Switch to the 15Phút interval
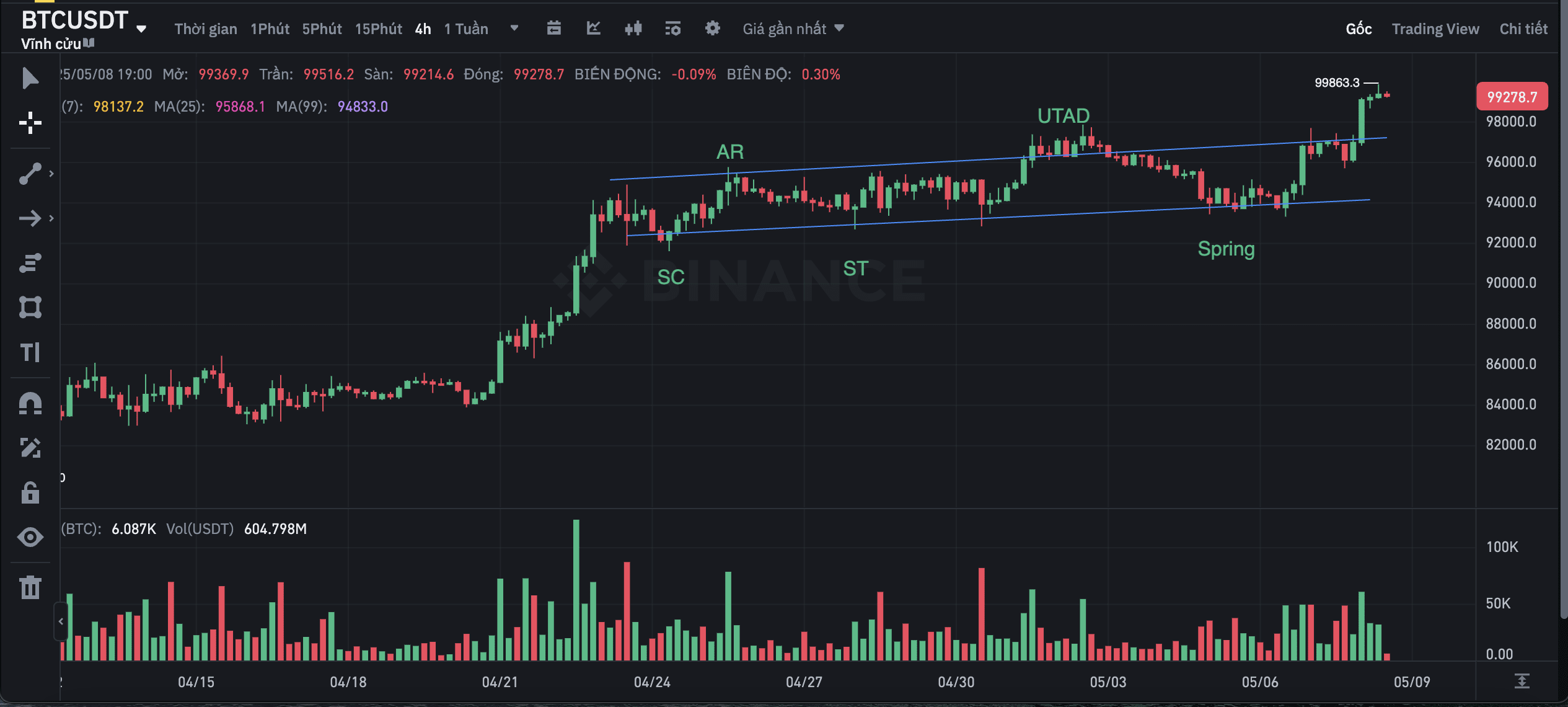The image size is (1568, 707). 378,29
